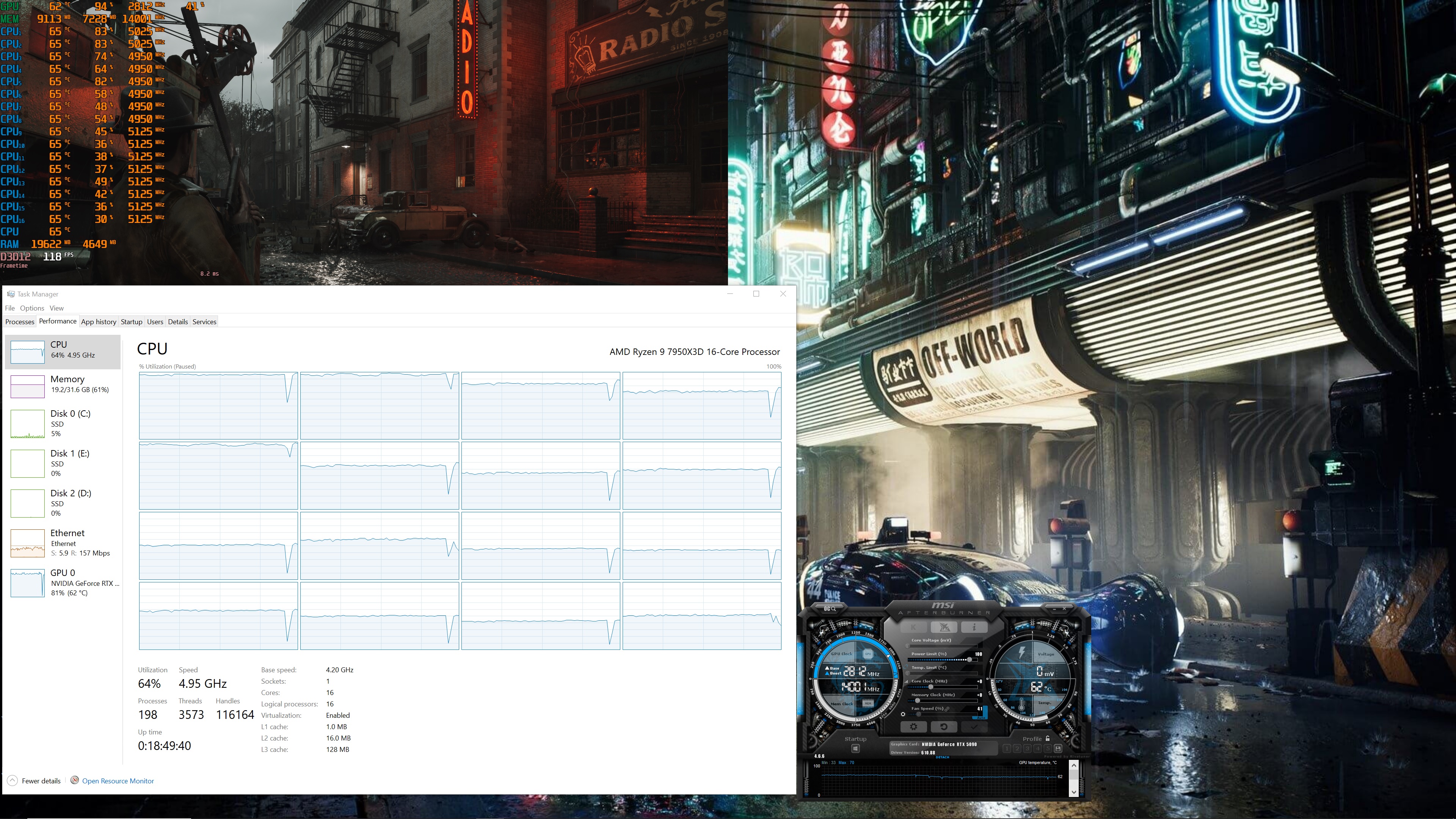Open the Task Manager Options menu
This screenshot has width=1456, height=819.
click(31, 308)
